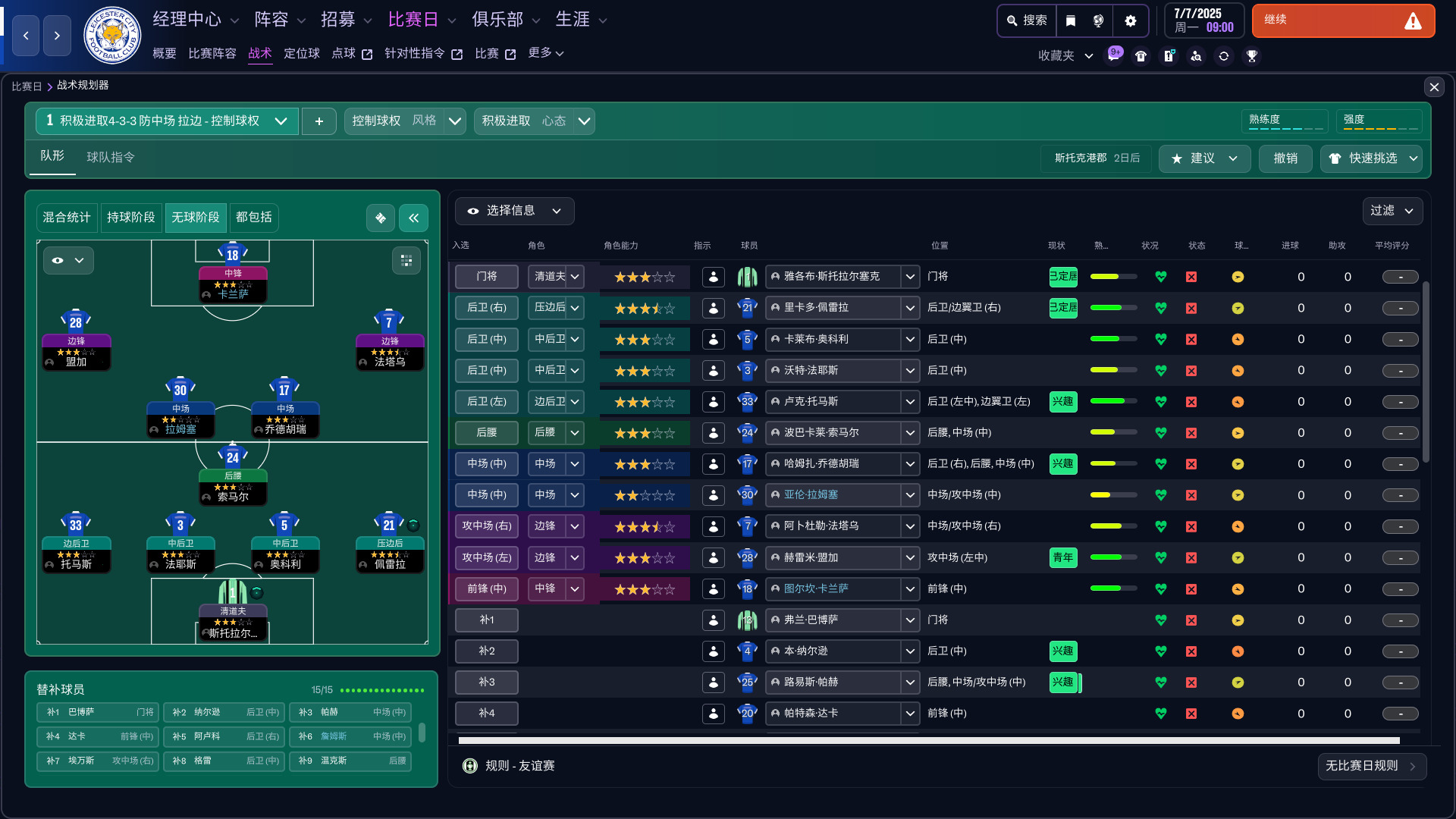This screenshot has height=819, width=1456.
Task: Click the 撤销 button
Action: [x=1285, y=158]
